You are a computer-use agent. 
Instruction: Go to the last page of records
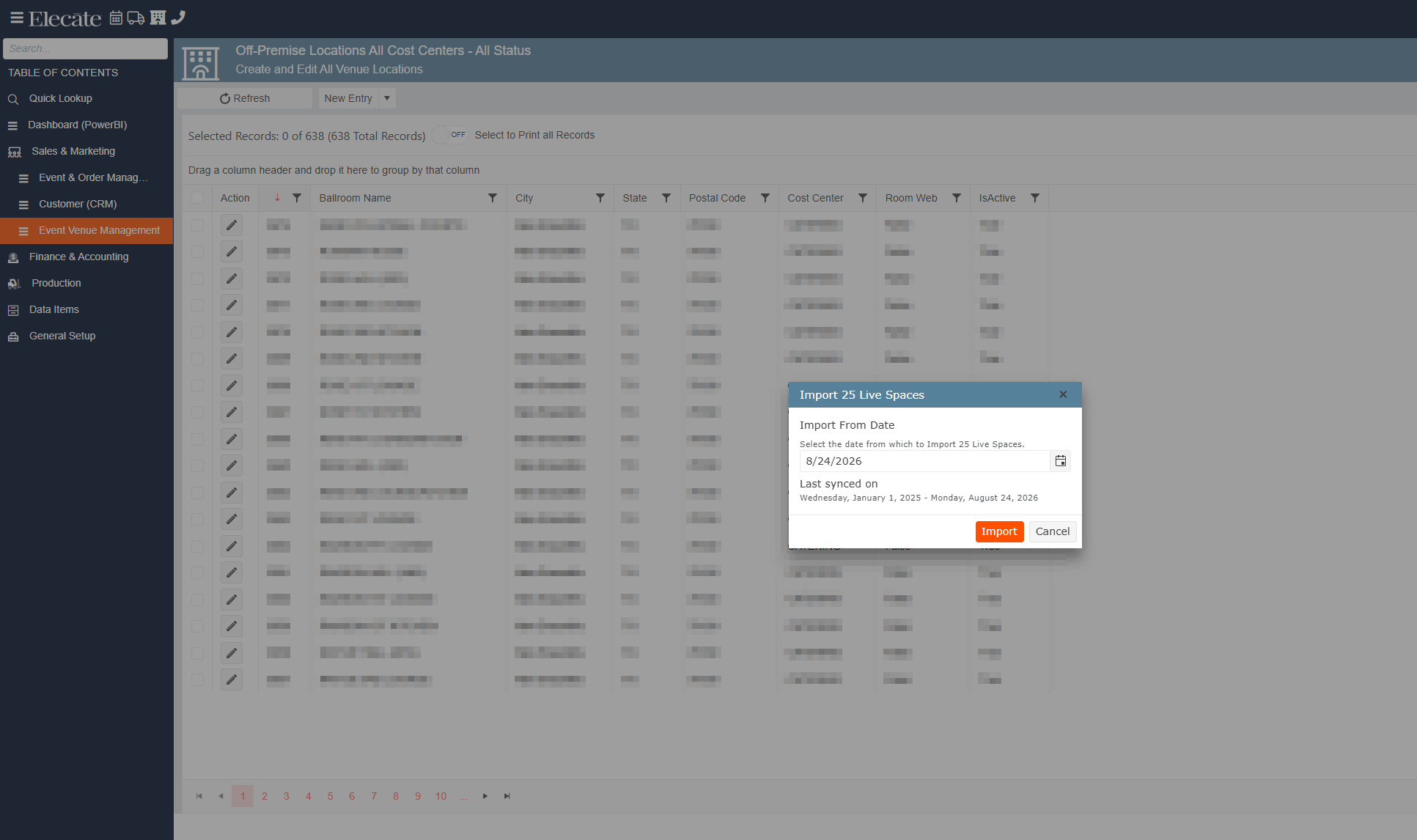tap(507, 796)
